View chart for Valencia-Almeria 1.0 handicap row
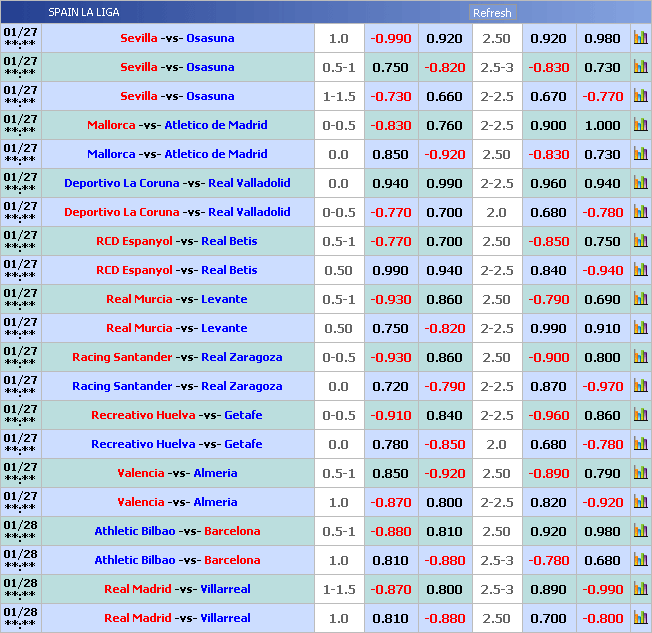Viewport: 652px width, 633px height. pyautogui.click(x=640, y=502)
